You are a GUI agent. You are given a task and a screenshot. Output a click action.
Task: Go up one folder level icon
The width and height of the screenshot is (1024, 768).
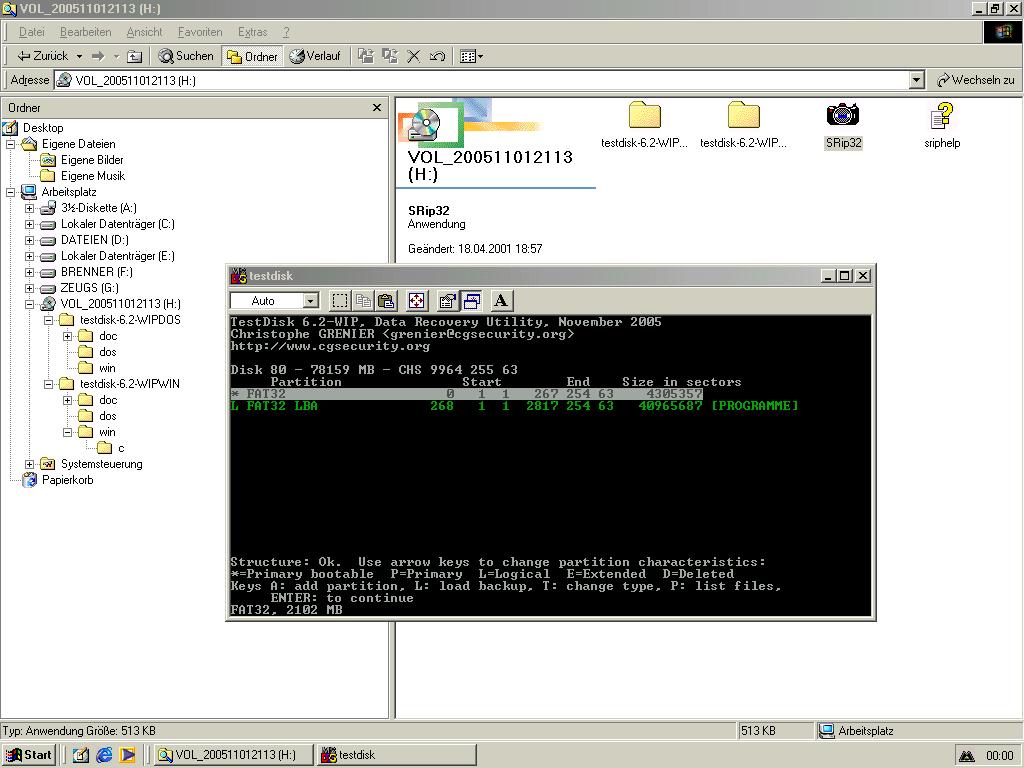[x=135, y=56]
